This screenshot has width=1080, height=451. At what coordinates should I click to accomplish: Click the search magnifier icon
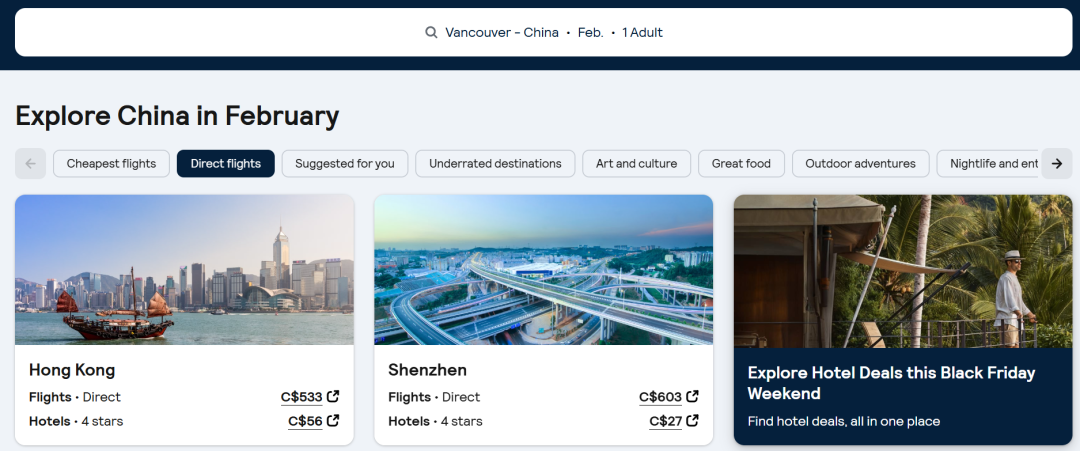pos(431,33)
